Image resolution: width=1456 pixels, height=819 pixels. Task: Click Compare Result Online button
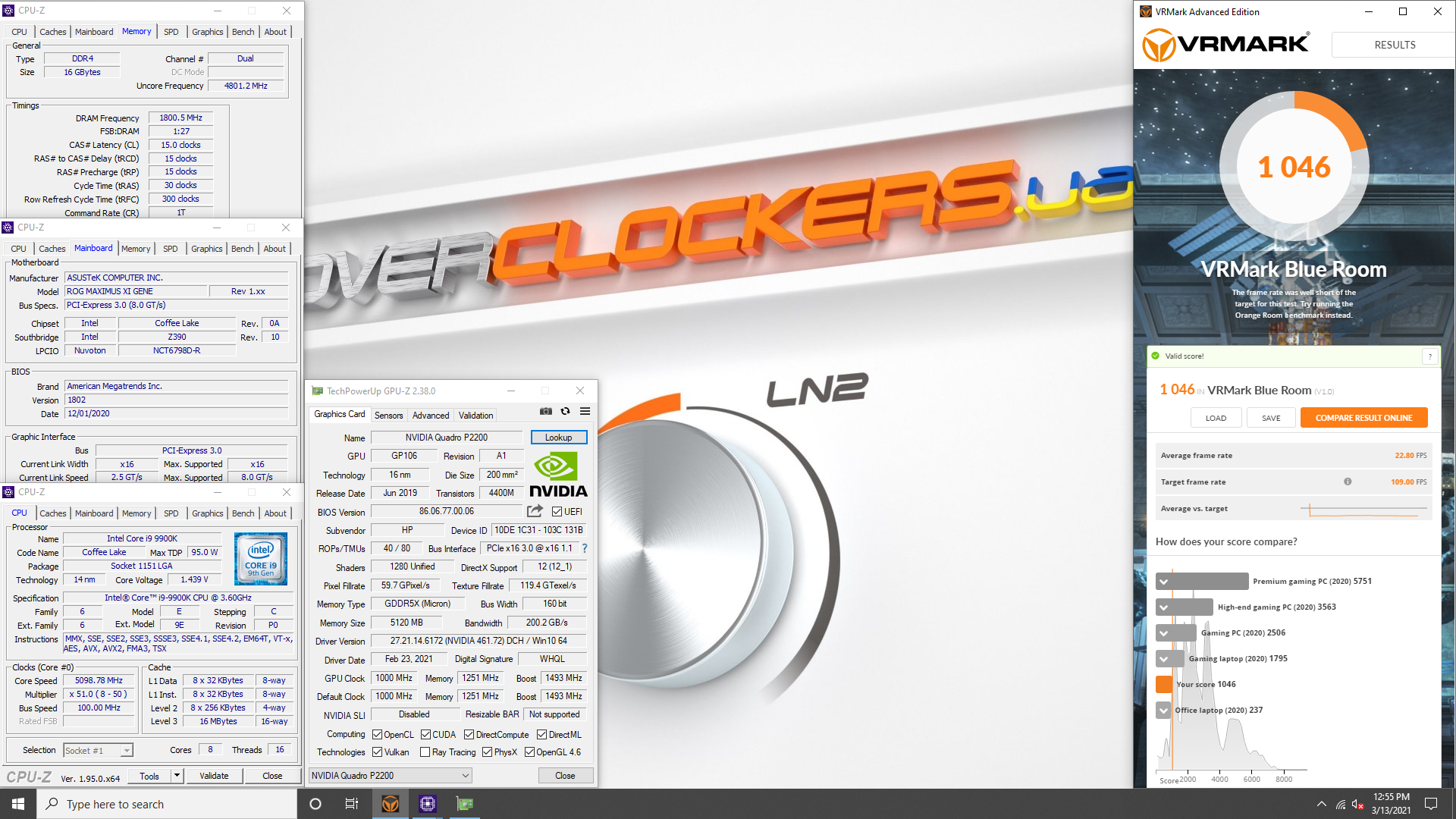1363,418
